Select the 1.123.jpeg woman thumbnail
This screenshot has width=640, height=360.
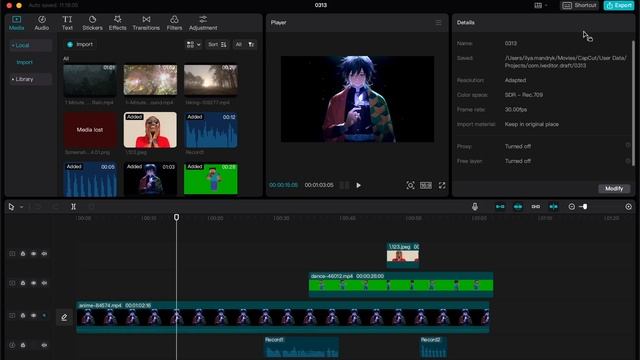[x=150, y=130]
